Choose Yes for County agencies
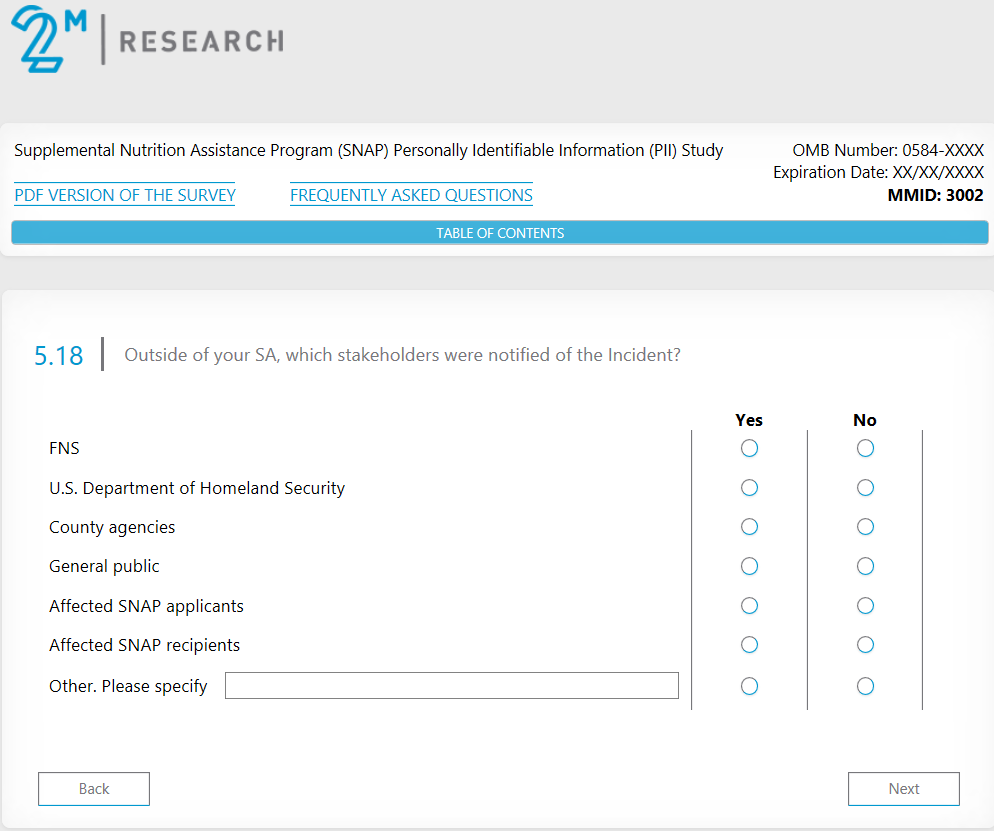 [749, 527]
